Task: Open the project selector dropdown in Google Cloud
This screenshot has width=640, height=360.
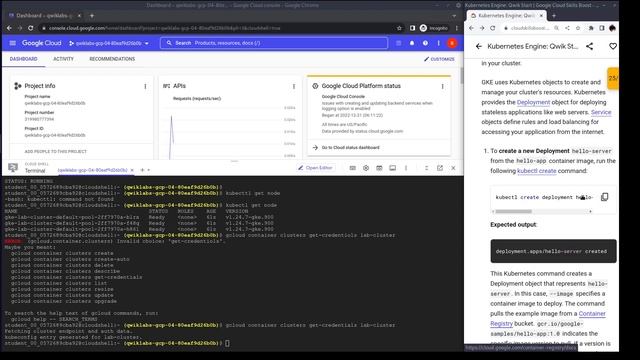Action: click(109, 43)
